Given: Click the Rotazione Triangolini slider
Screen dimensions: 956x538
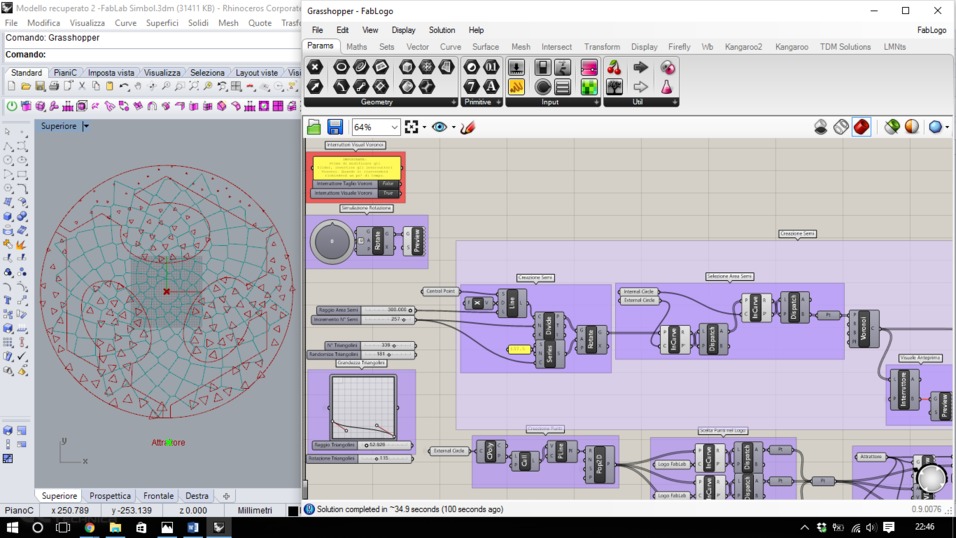Looking at the screenshot, I should (360, 458).
